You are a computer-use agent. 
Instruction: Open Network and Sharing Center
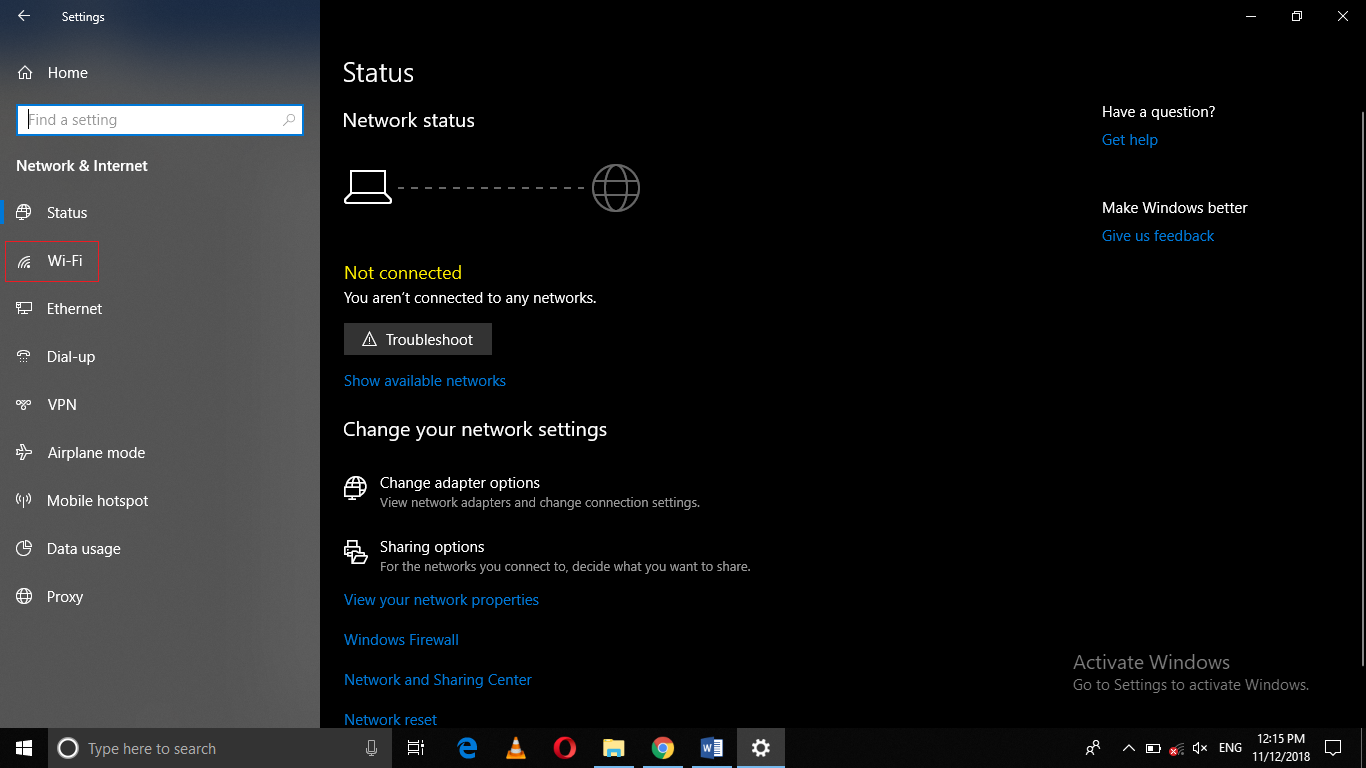coord(437,679)
